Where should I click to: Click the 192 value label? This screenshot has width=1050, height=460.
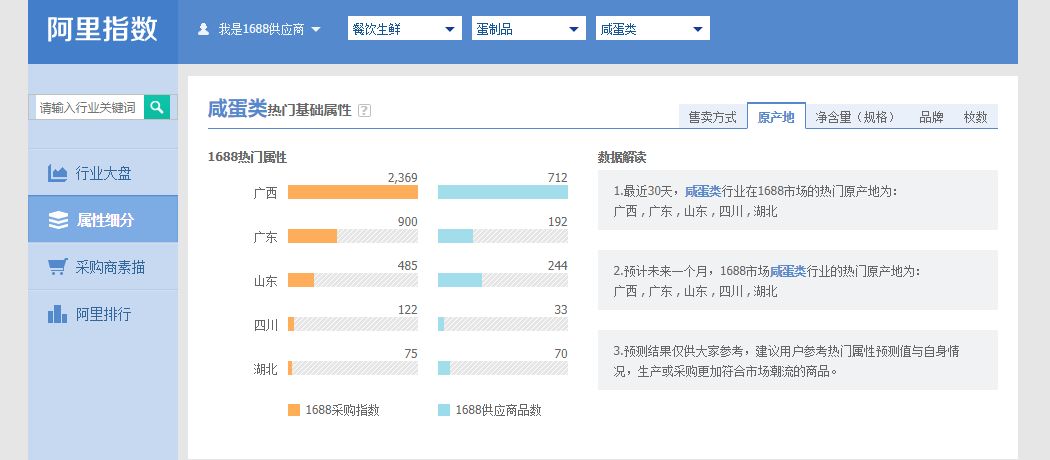[557, 222]
